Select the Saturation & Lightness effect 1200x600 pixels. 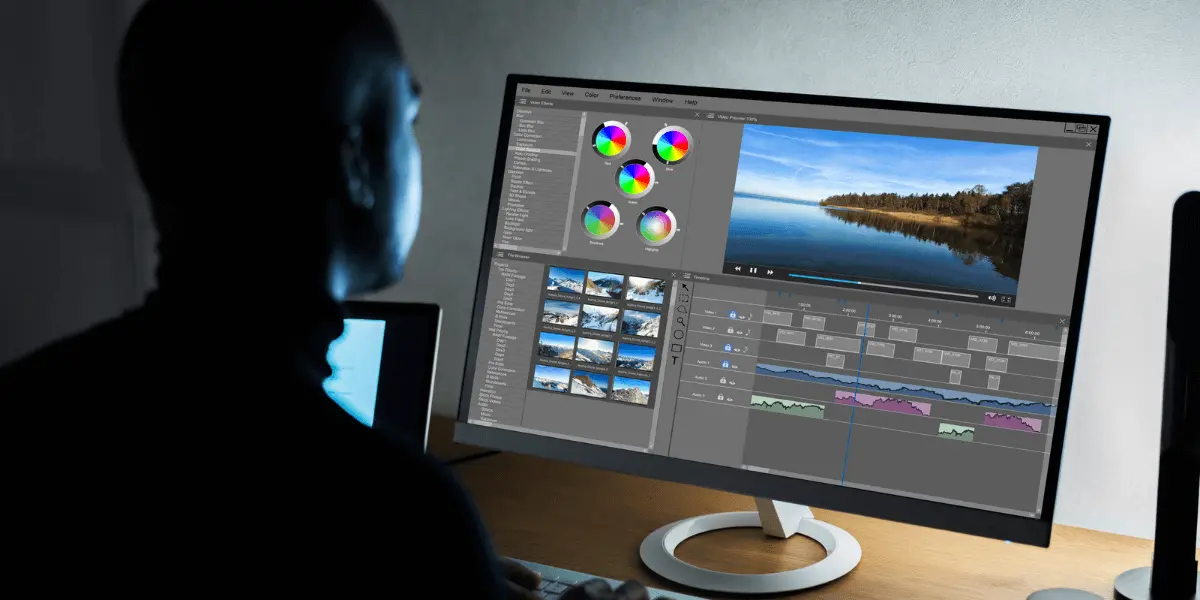tap(533, 169)
